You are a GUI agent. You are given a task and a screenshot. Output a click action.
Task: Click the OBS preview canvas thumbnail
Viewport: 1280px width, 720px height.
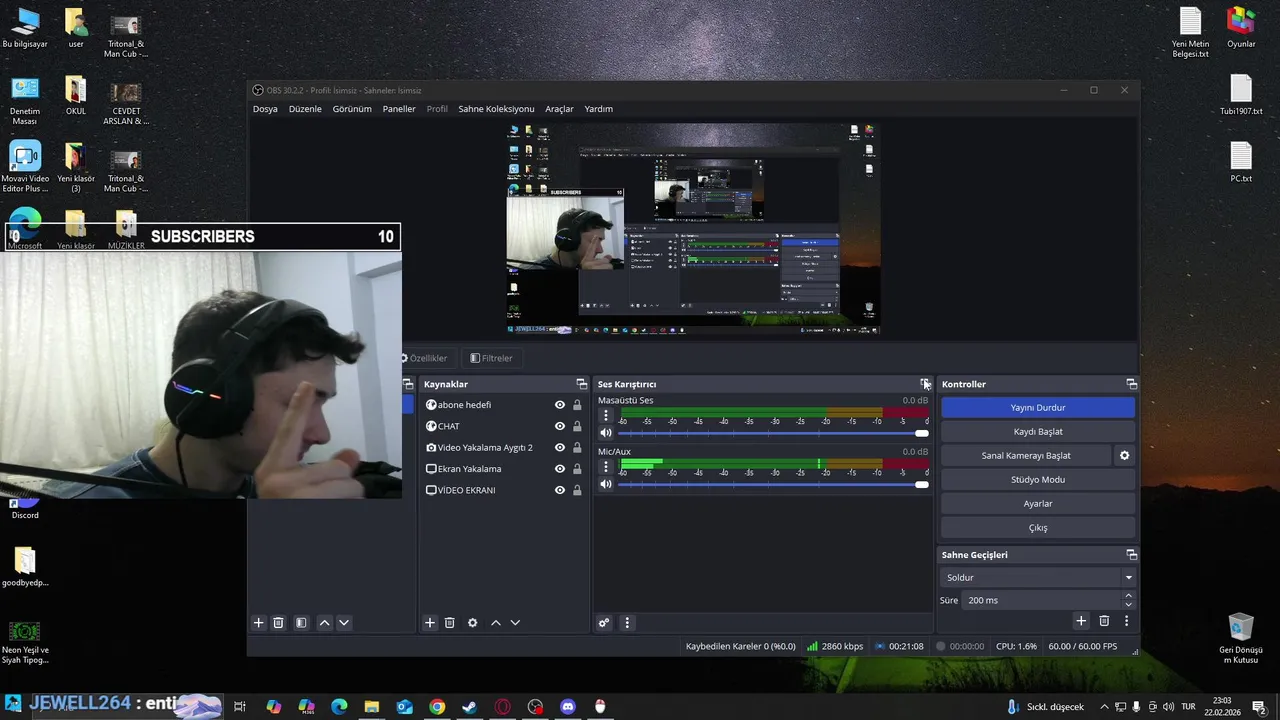coord(693,229)
